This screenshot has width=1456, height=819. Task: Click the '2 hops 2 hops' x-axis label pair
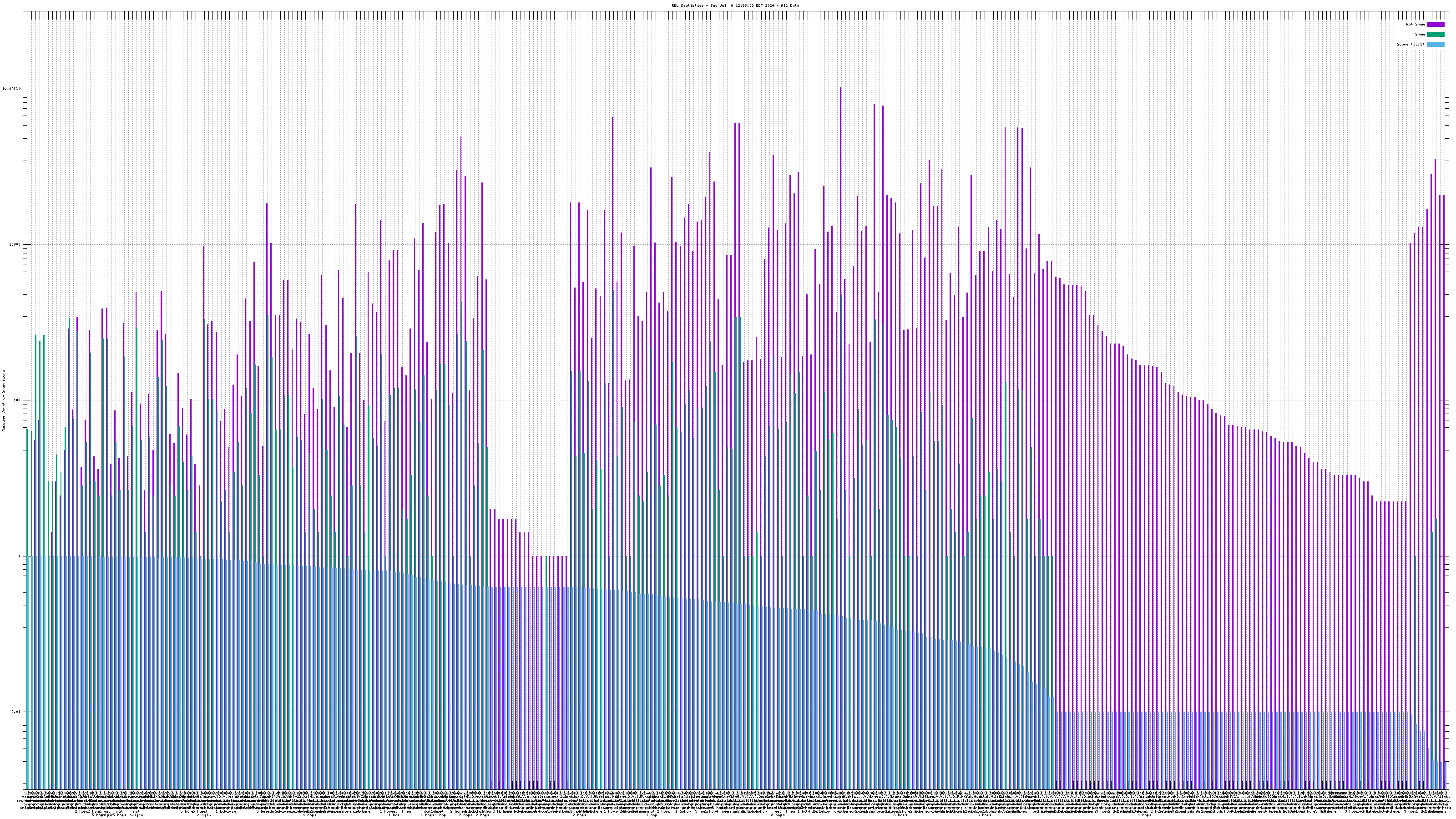[x=474, y=815]
